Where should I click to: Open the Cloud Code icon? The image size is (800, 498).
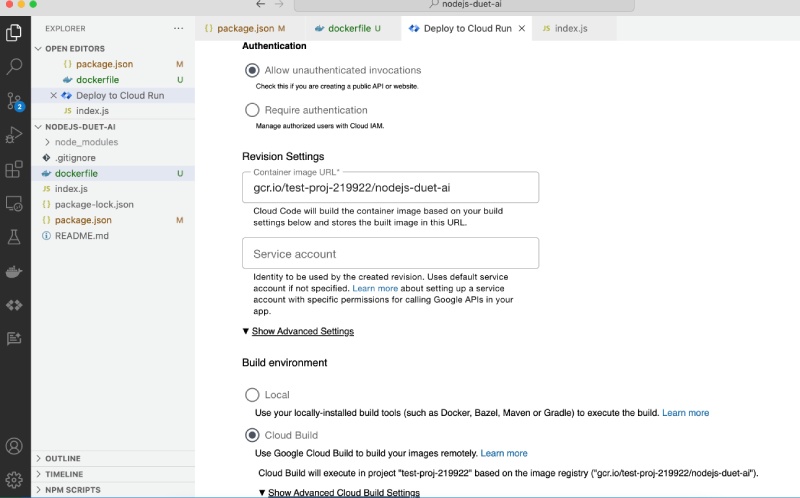(x=14, y=305)
